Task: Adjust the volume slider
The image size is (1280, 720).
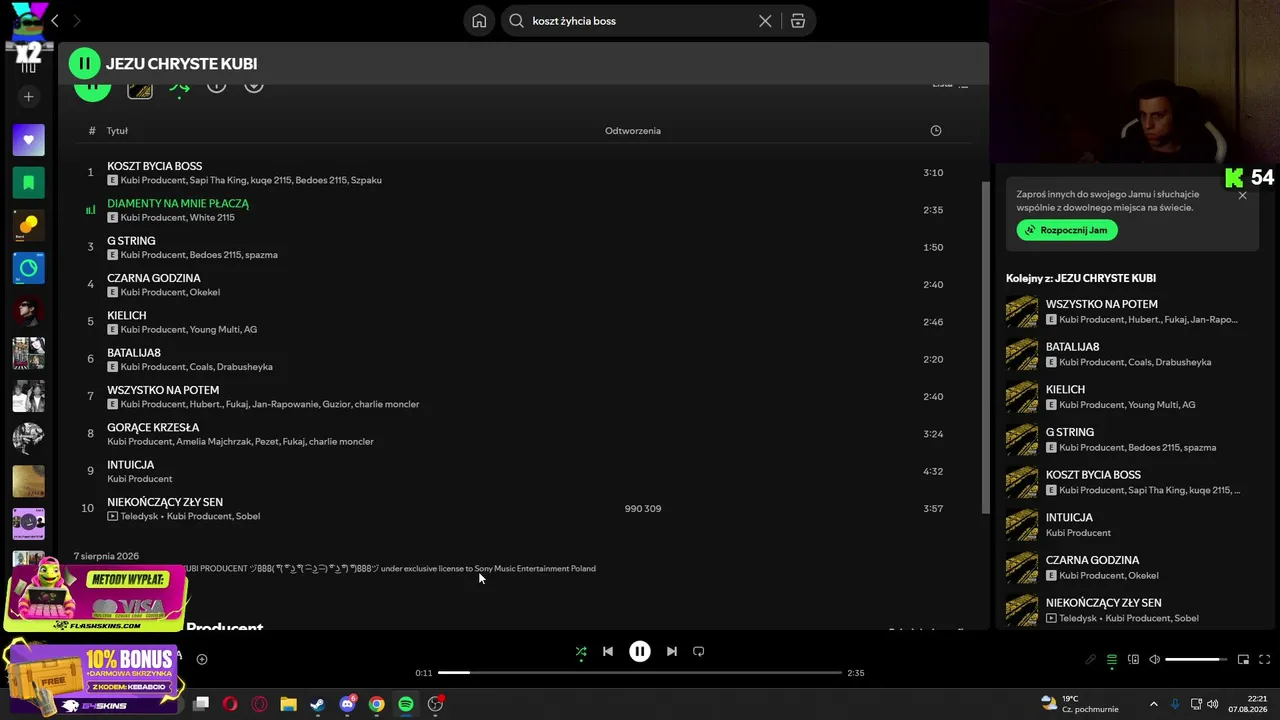Action: (x=1197, y=660)
